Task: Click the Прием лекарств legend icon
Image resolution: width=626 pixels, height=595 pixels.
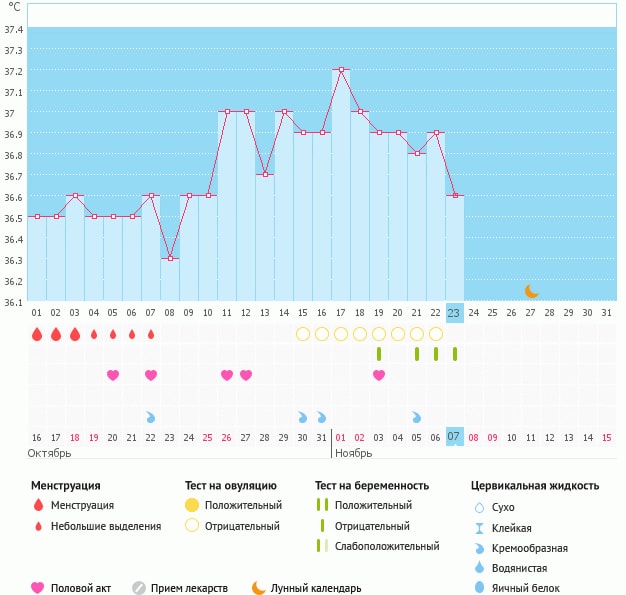Action: [x=139, y=588]
